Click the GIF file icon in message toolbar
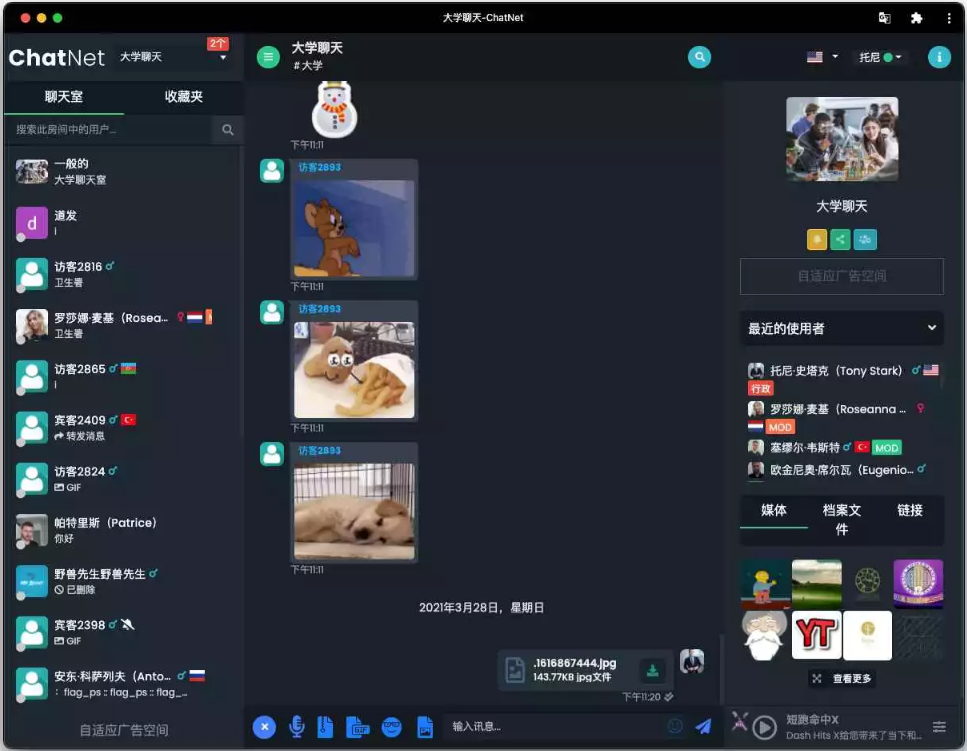 point(358,727)
